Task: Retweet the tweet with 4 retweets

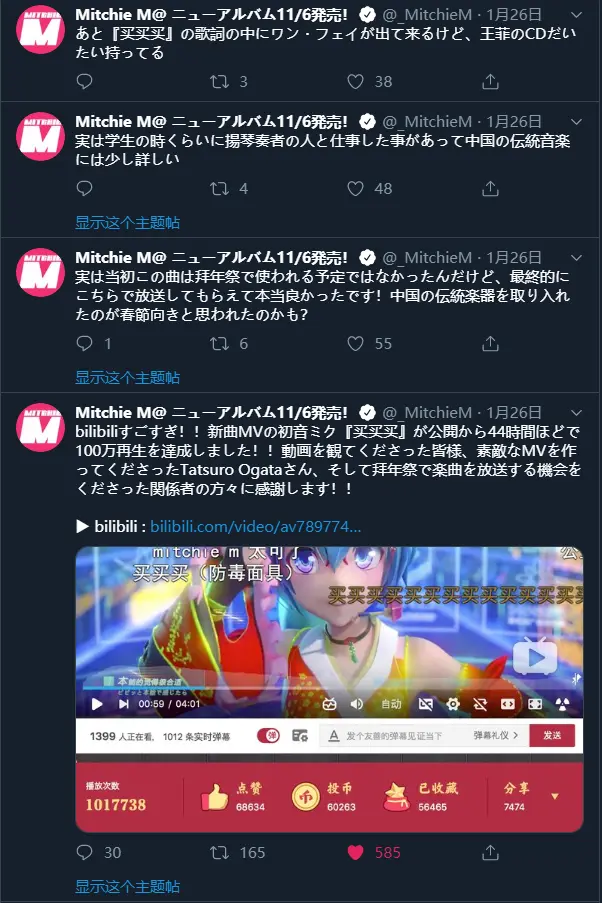Action: (x=219, y=188)
